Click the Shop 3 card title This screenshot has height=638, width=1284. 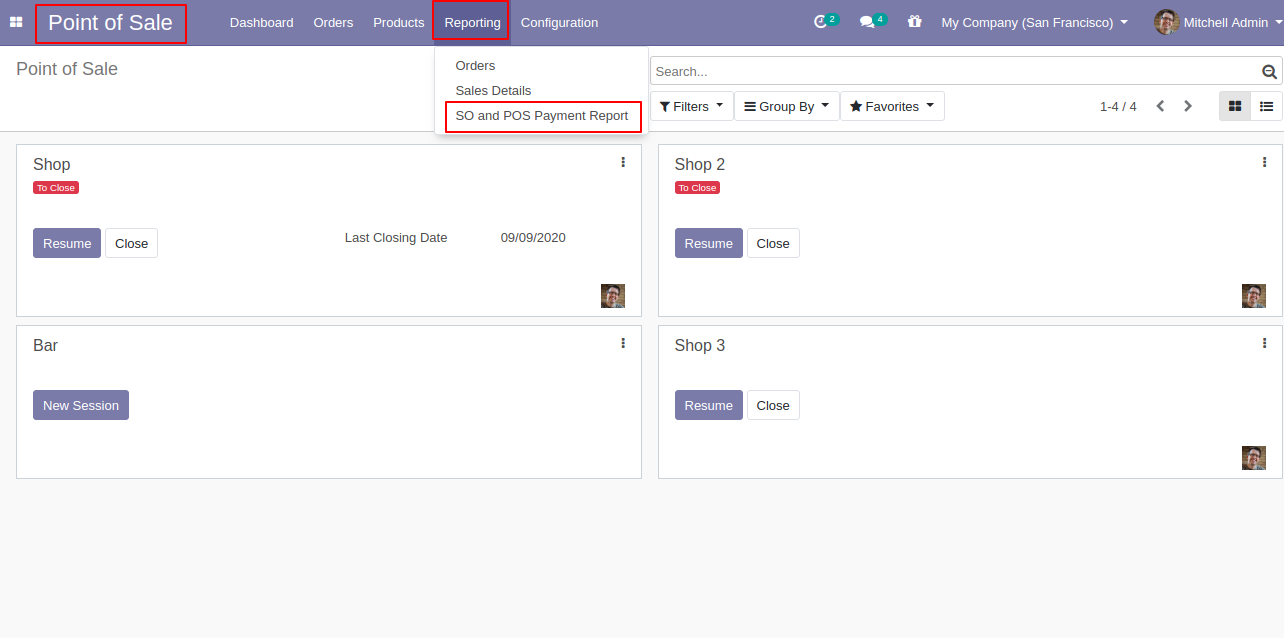tap(700, 345)
